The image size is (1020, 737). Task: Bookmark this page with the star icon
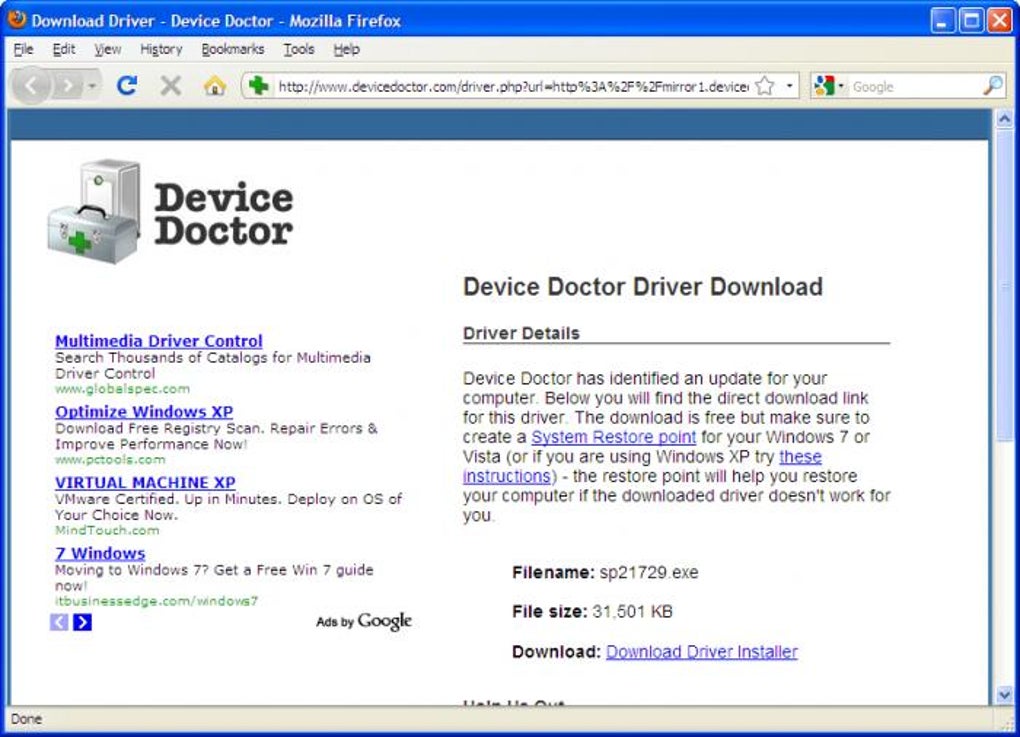[765, 86]
